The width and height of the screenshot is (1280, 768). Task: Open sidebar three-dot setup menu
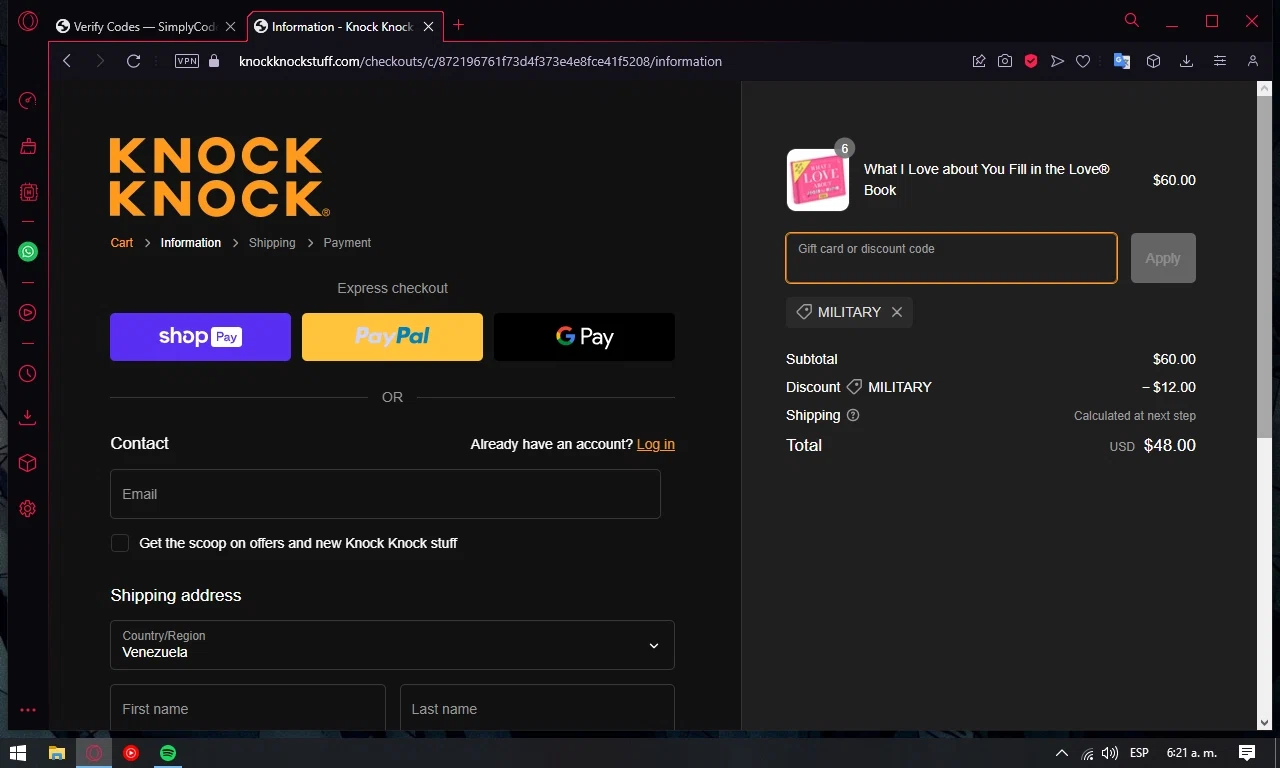click(x=28, y=710)
